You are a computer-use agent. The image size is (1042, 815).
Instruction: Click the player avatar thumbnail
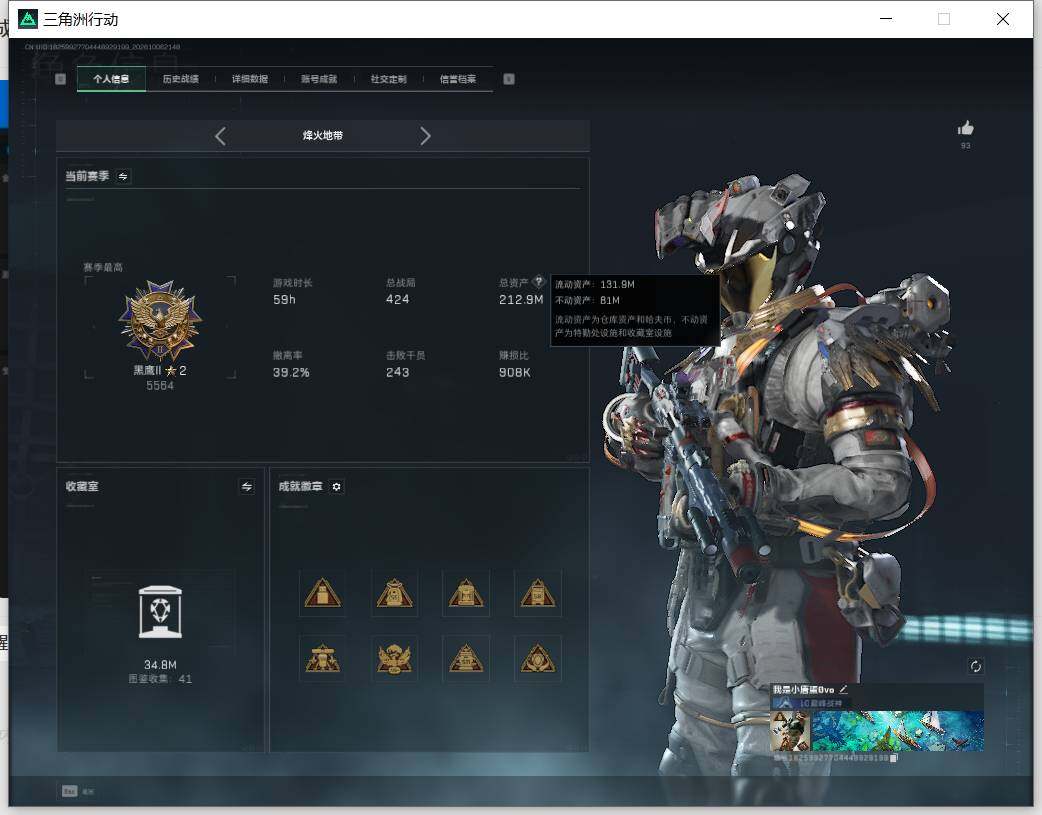(x=790, y=731)
